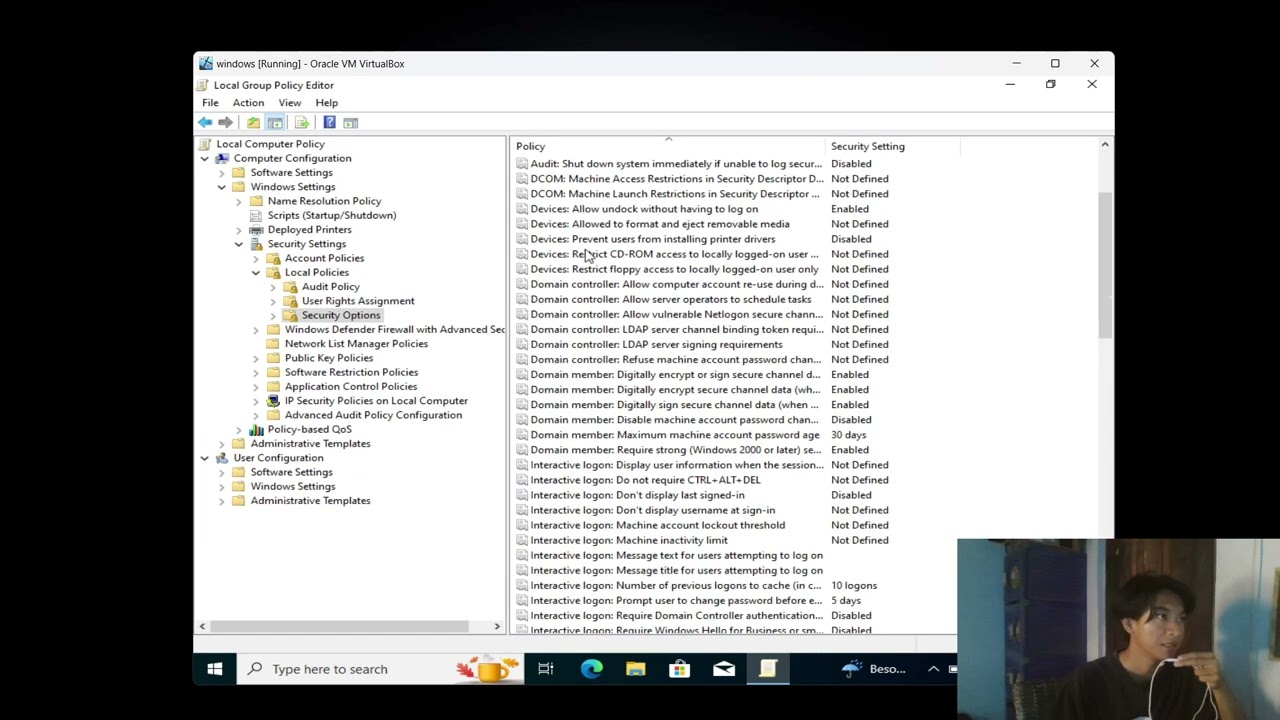Select 'Interactive logon: Machine account lockout threshold'

(x=658, y=525)
